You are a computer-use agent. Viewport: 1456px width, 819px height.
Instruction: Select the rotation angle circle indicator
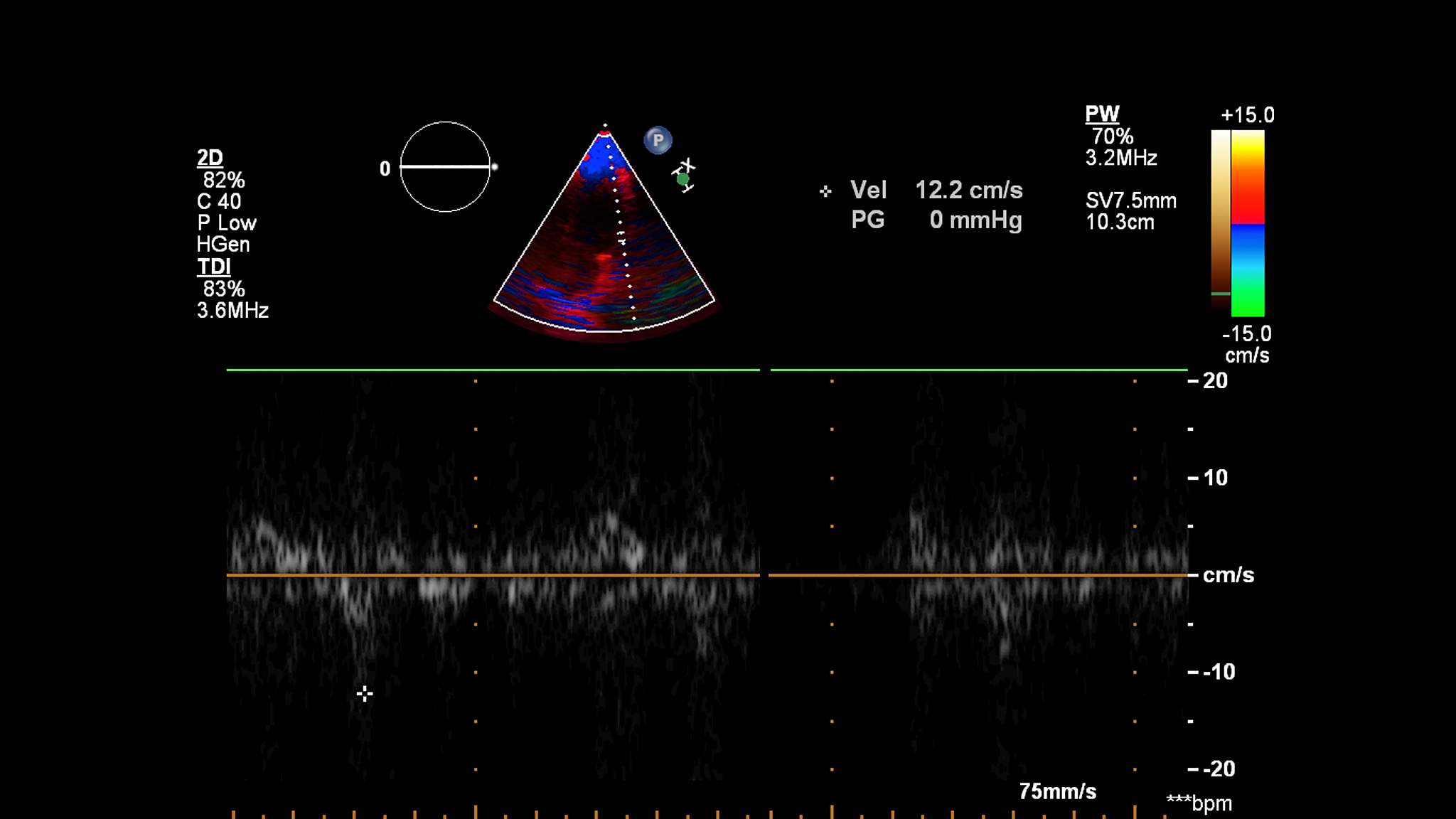coord(445,167)
